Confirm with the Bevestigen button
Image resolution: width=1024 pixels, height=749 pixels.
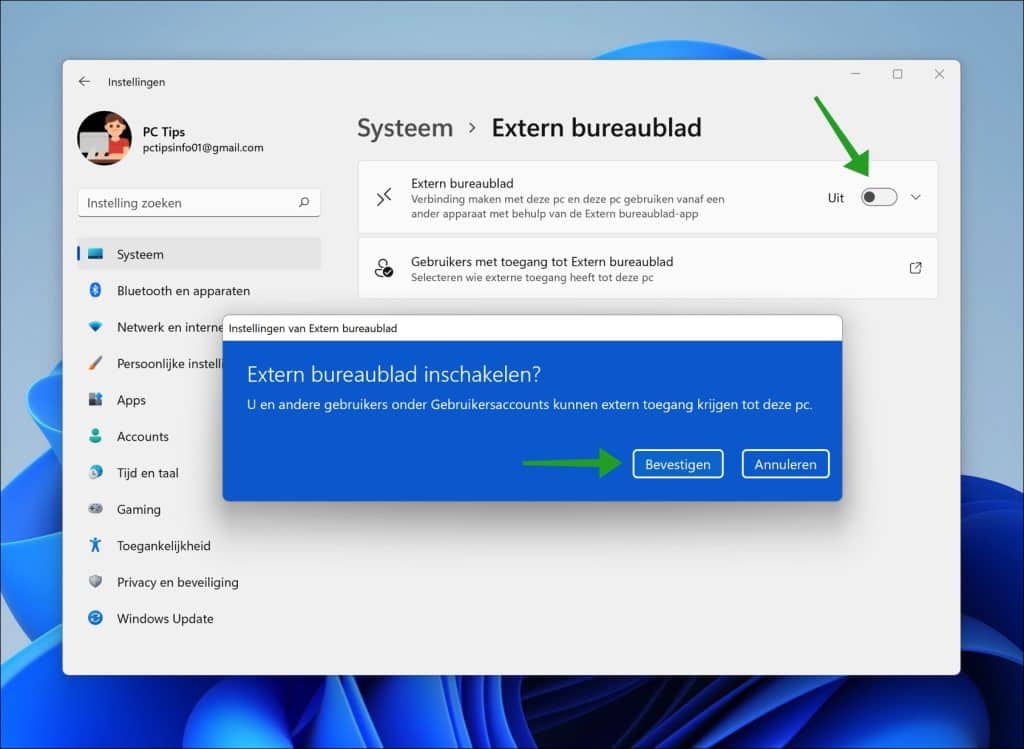678,463
